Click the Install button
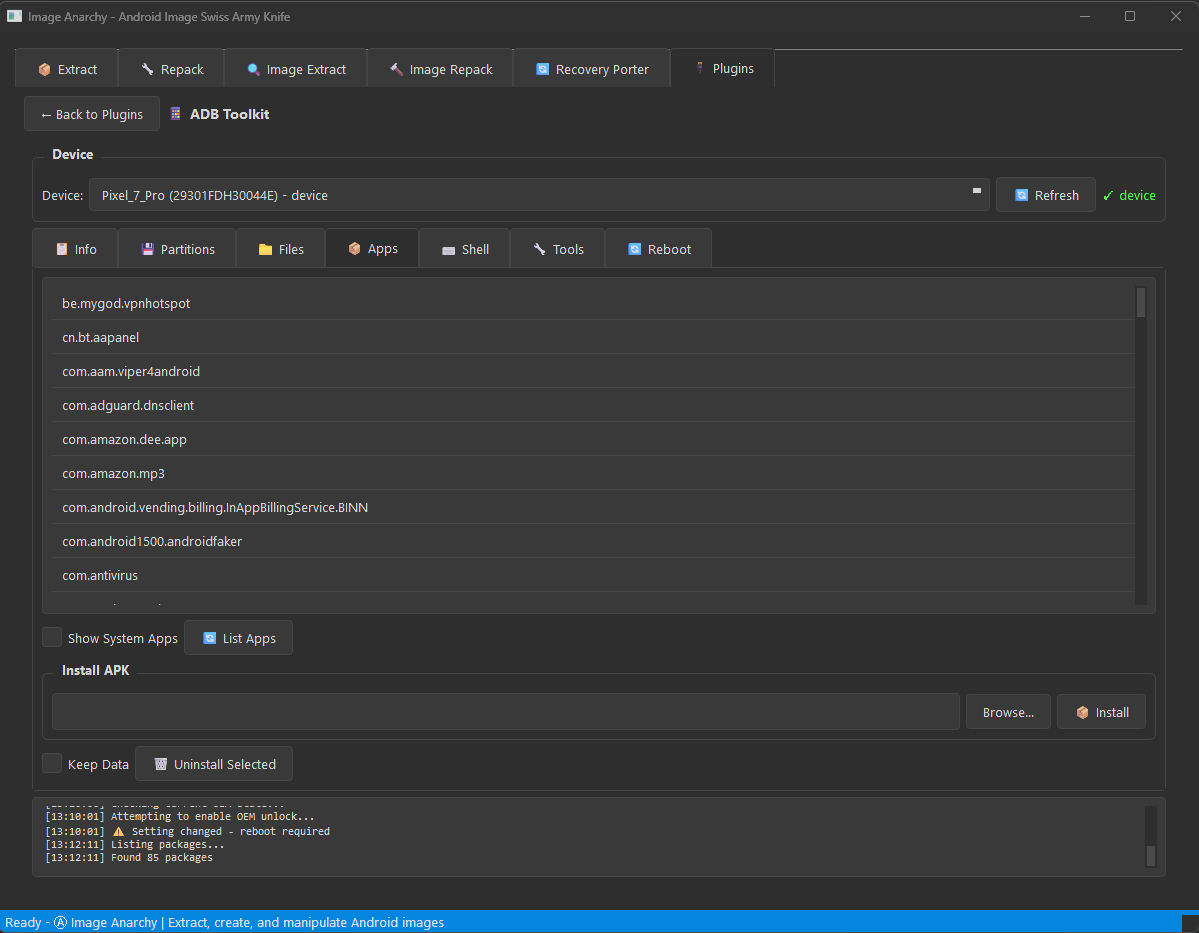 pos(1101,712)
